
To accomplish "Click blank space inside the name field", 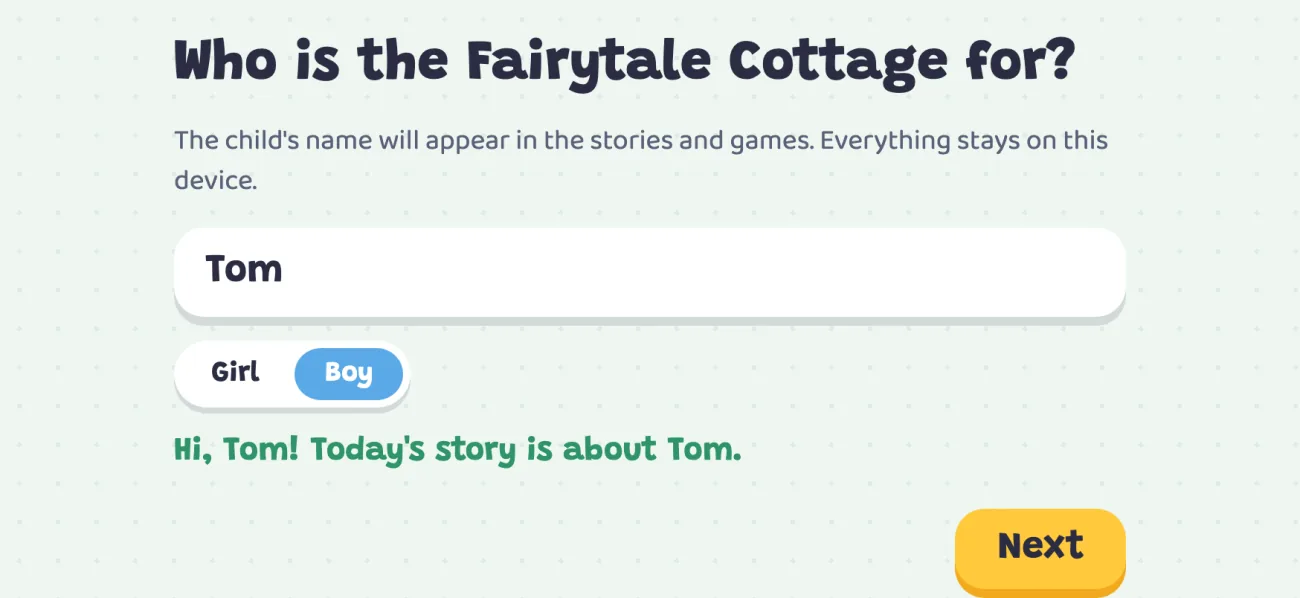I will pyautogui.click(x=700, y=270).
